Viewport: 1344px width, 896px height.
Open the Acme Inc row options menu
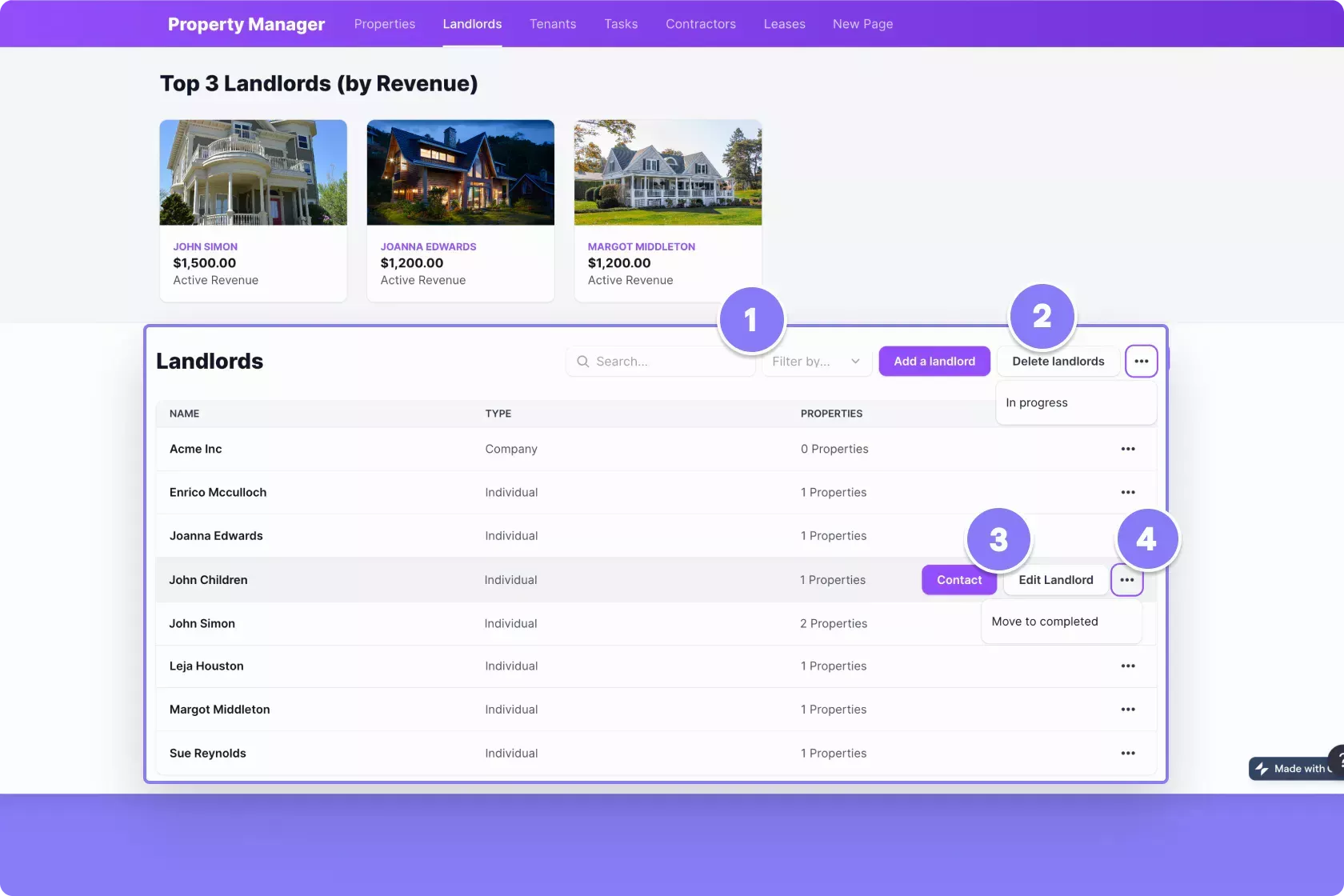pyautogui.click(x=1128, y=449)
